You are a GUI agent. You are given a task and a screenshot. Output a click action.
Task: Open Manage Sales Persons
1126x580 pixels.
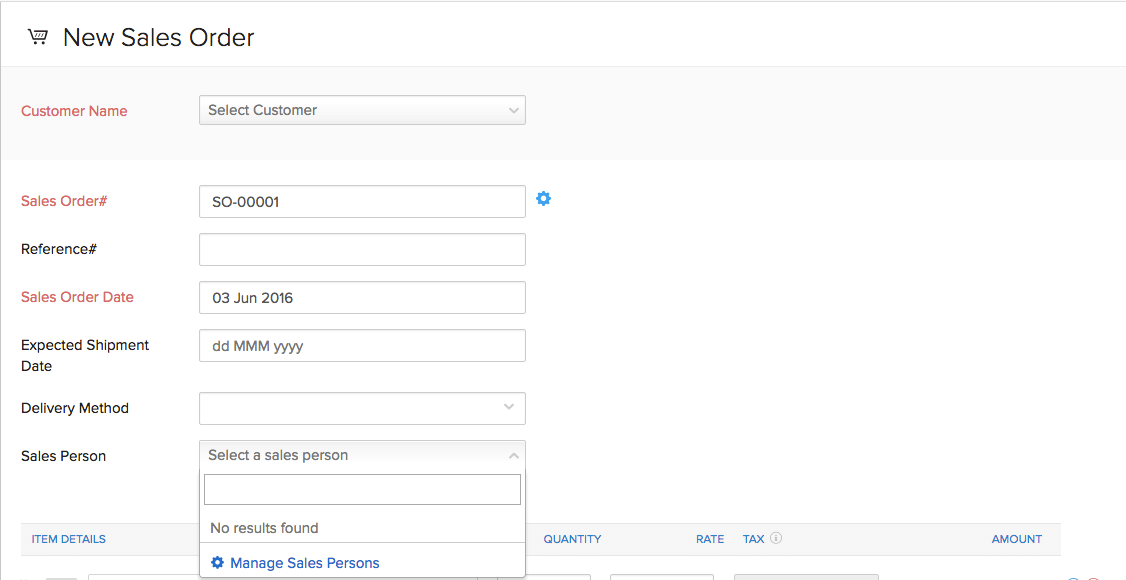(304, 562)
